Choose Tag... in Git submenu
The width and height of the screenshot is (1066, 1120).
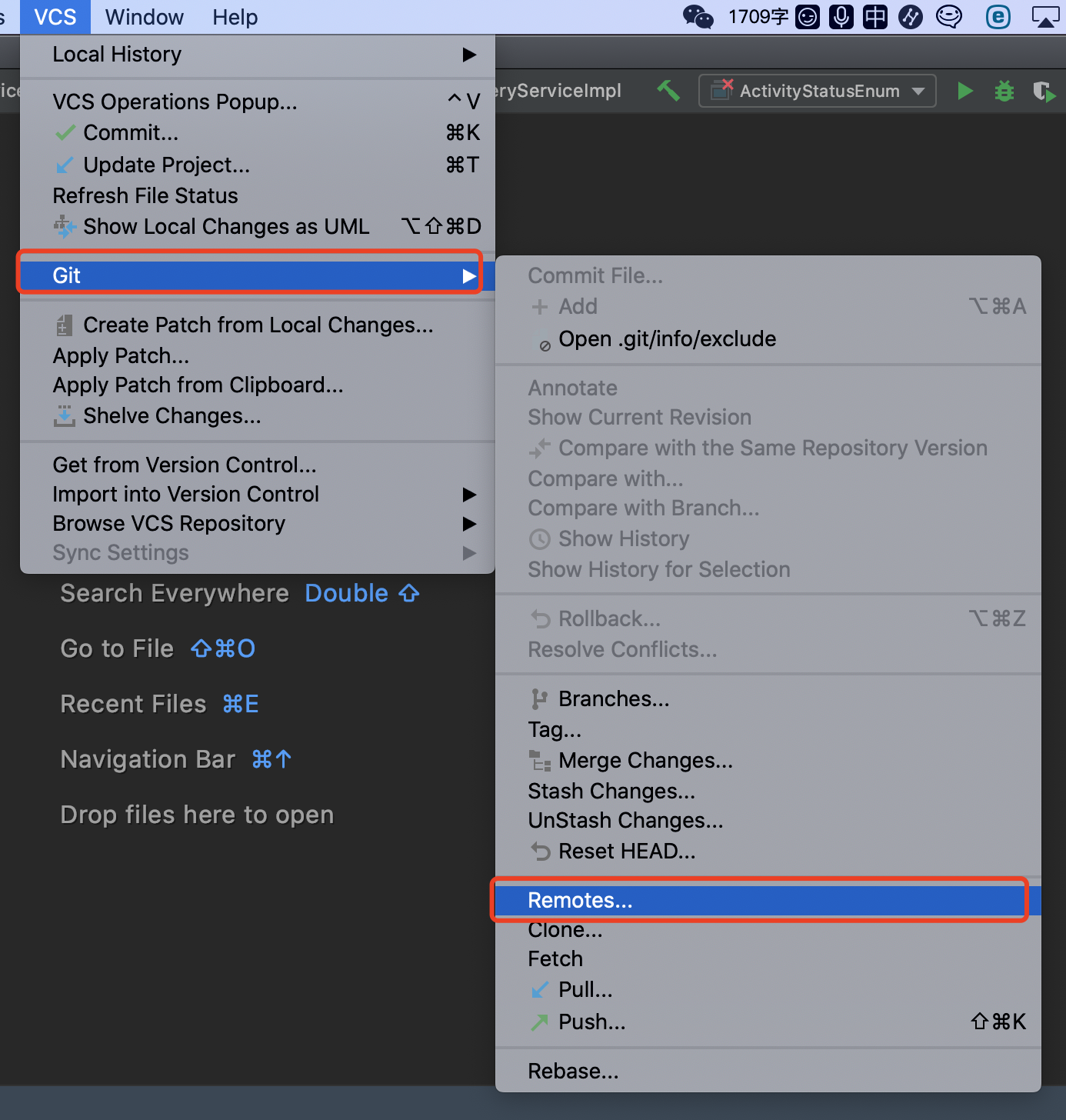(768, 729)
